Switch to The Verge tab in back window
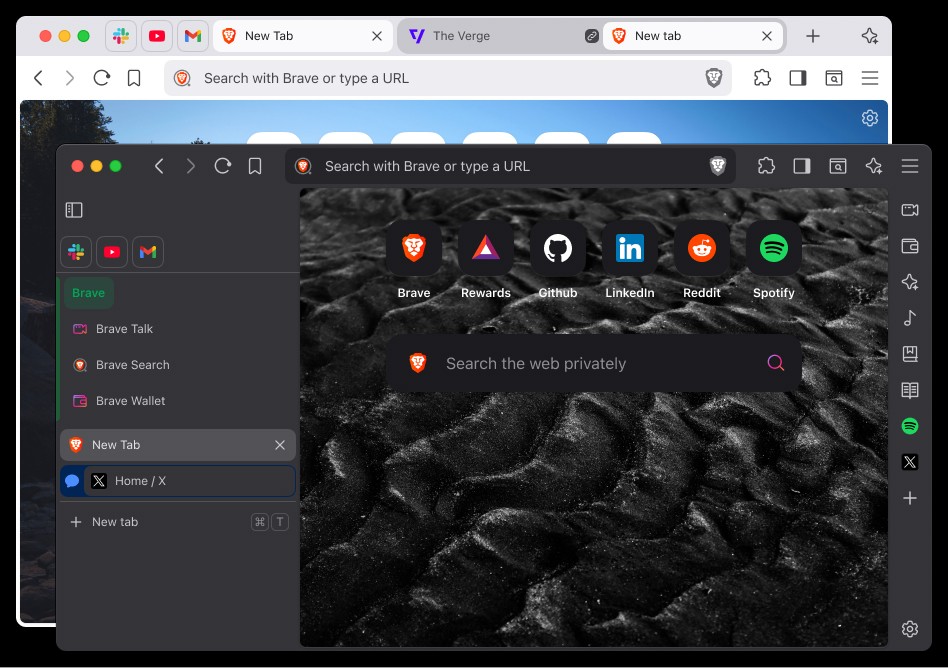This screenshot has width=948, height=668. 499,36
